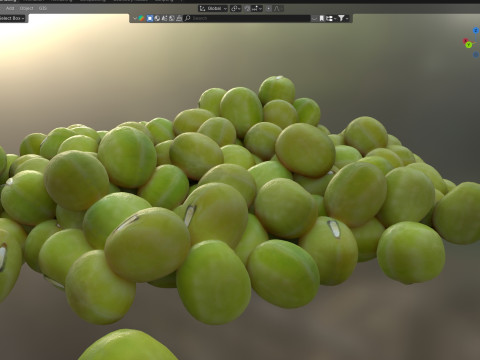
Task: Click the negative Z axis circle on the gizmo
Action: coord(476,55)
